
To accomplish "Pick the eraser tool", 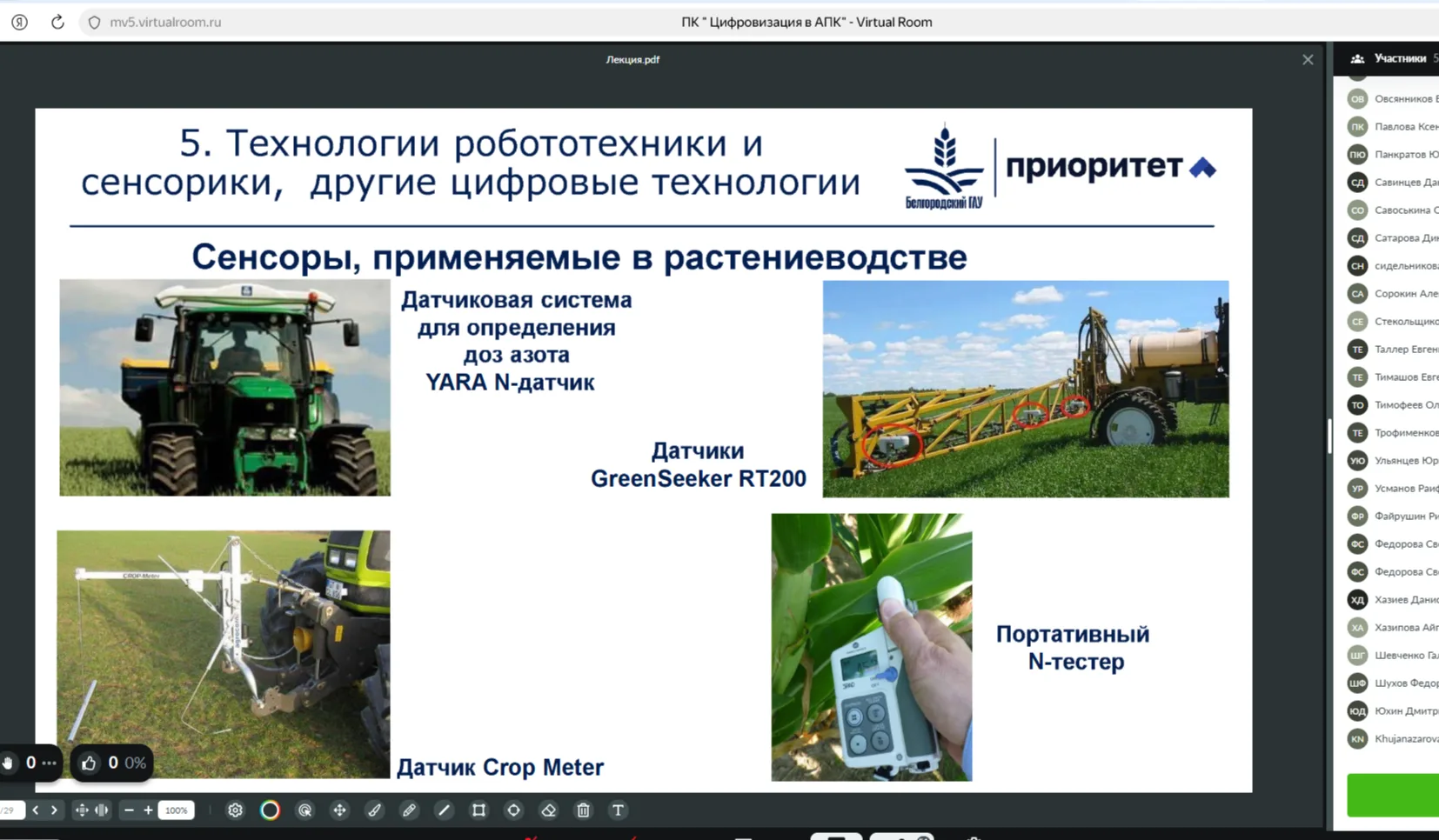I will pyautogui.click(x=548, y=810).
